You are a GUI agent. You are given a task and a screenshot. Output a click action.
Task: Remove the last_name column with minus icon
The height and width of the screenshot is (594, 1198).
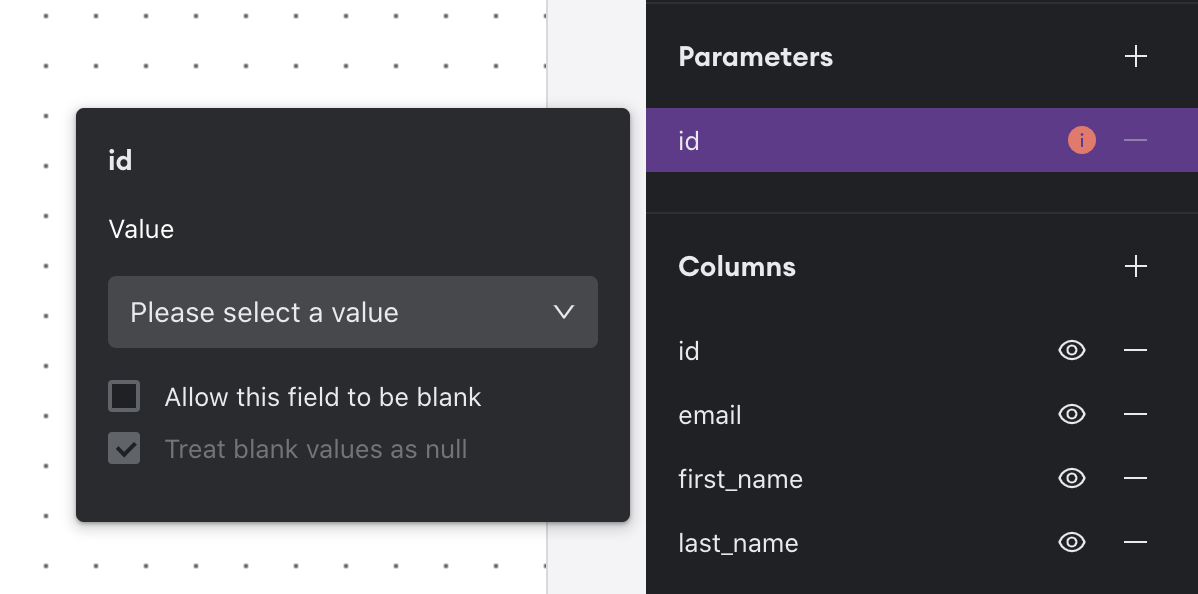(x=1135, y=542)
